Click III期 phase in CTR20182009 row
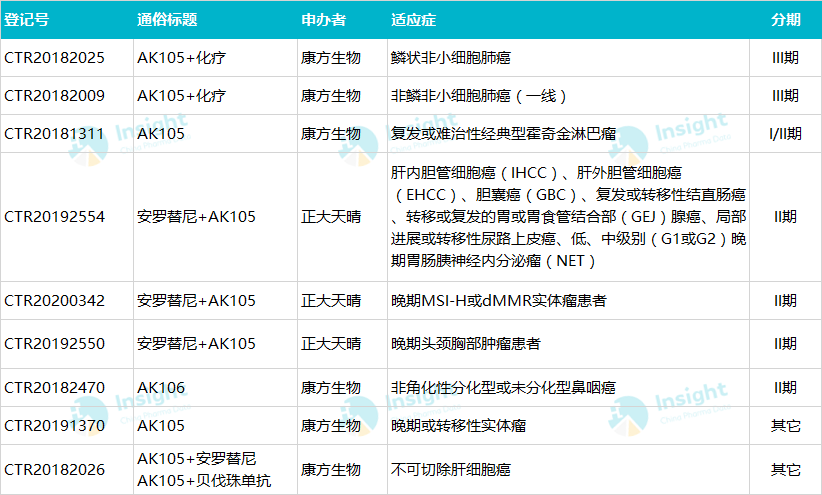The height and width of the screenshot is (495, 822). (x=785, y=96)
